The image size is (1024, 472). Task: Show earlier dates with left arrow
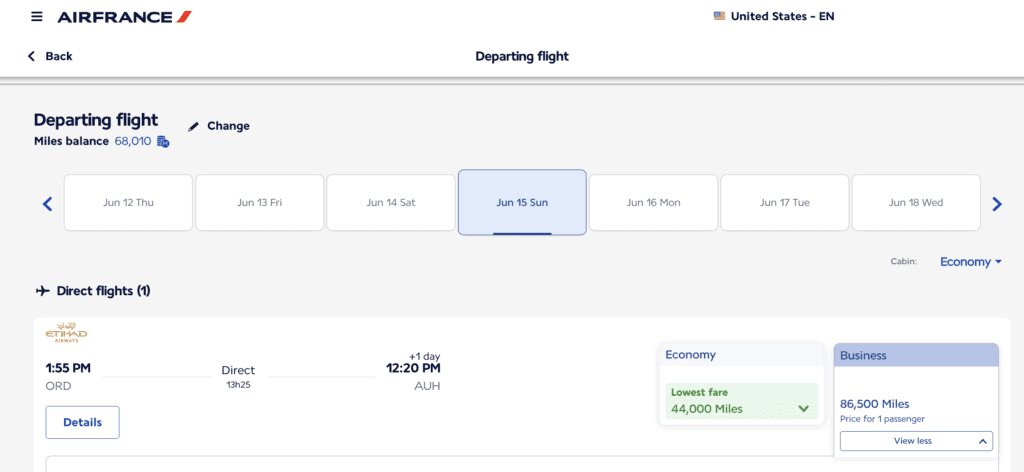[47, 204]
